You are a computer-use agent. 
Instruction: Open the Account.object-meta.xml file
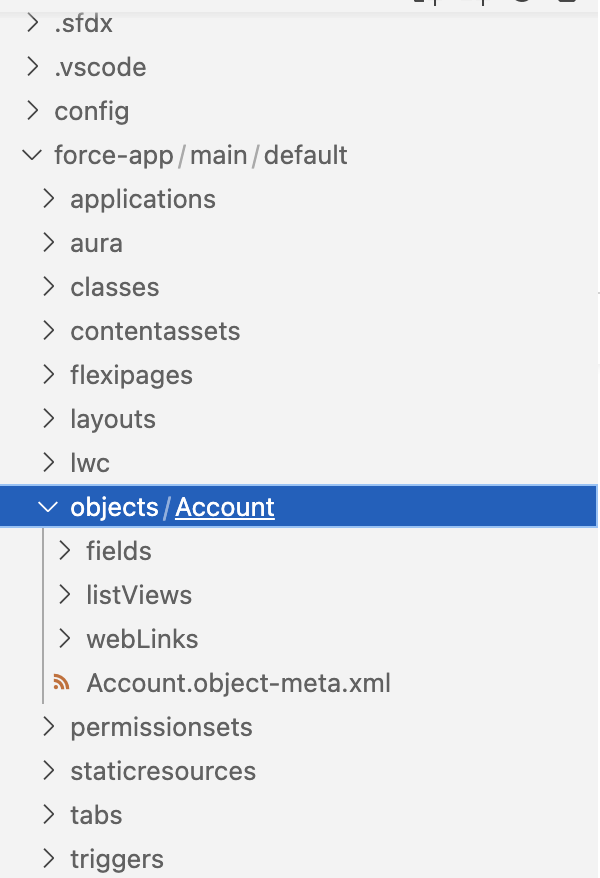click(238, 683)
